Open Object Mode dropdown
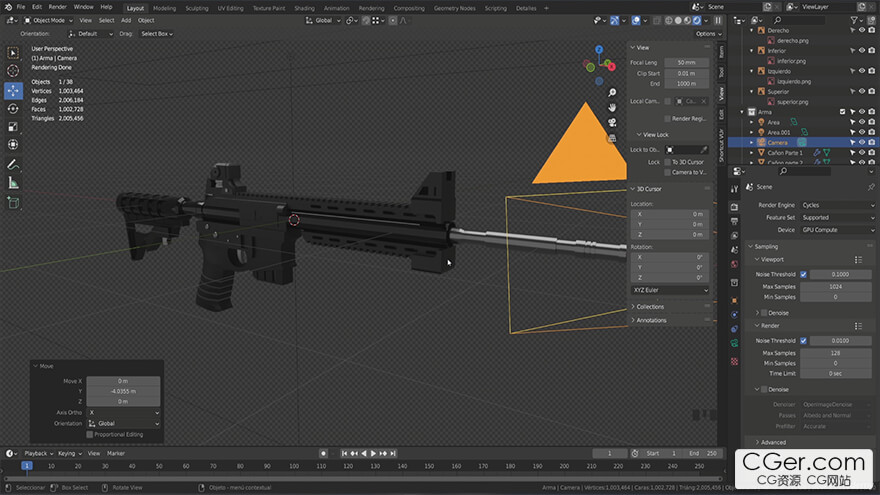 click(48, 20)
